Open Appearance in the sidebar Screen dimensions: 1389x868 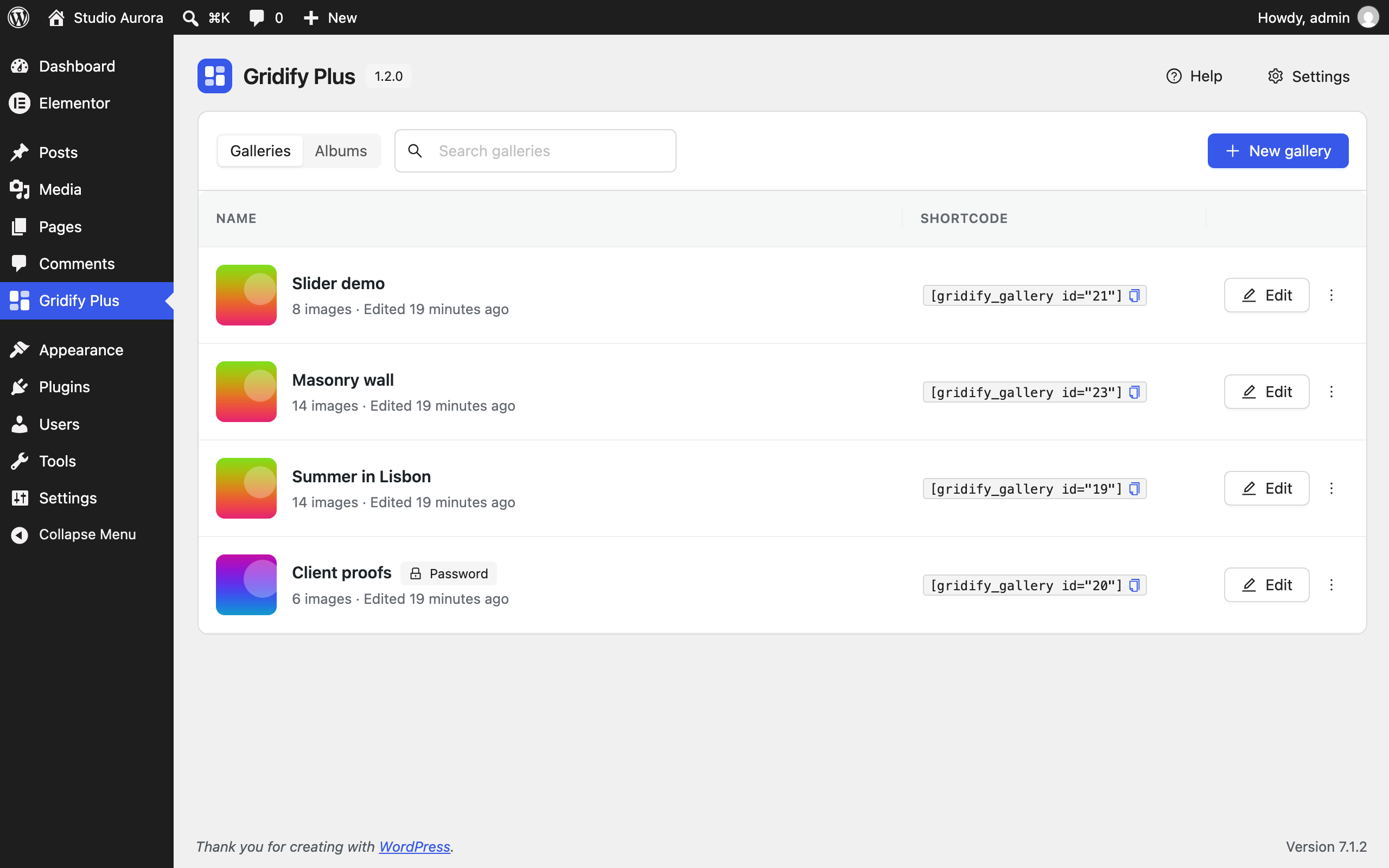[x=87, y=349]
